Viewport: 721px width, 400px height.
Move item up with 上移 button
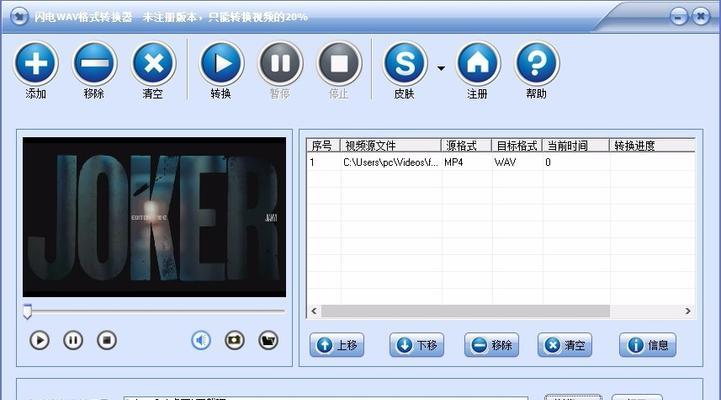337,345
